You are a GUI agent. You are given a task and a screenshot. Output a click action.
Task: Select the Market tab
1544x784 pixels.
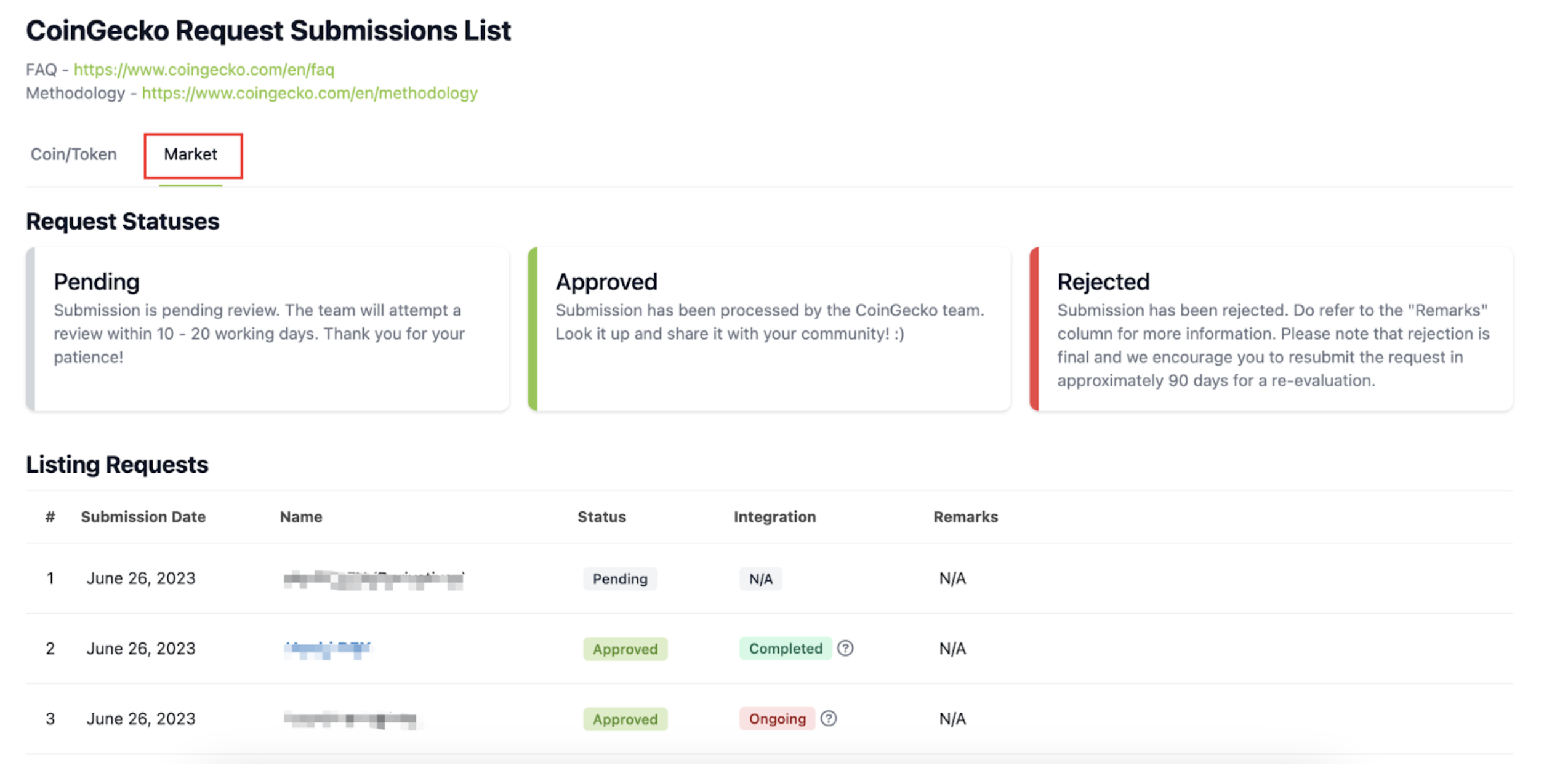pos(190,154)
